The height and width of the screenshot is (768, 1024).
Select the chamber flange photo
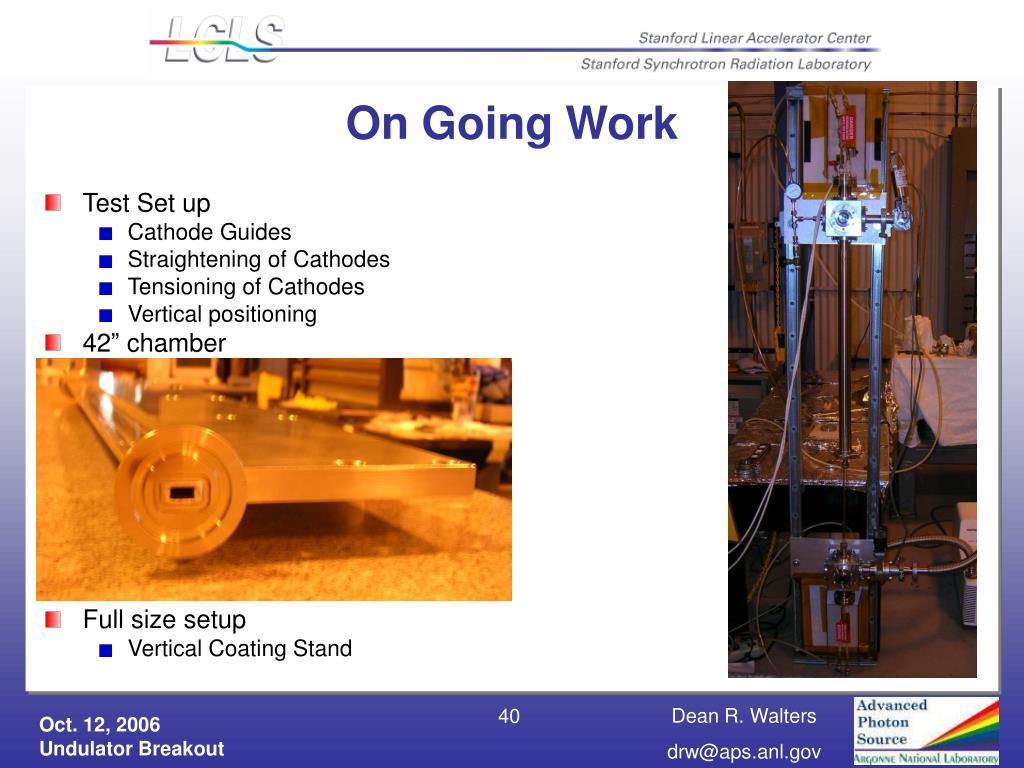[x=274, y=479]
